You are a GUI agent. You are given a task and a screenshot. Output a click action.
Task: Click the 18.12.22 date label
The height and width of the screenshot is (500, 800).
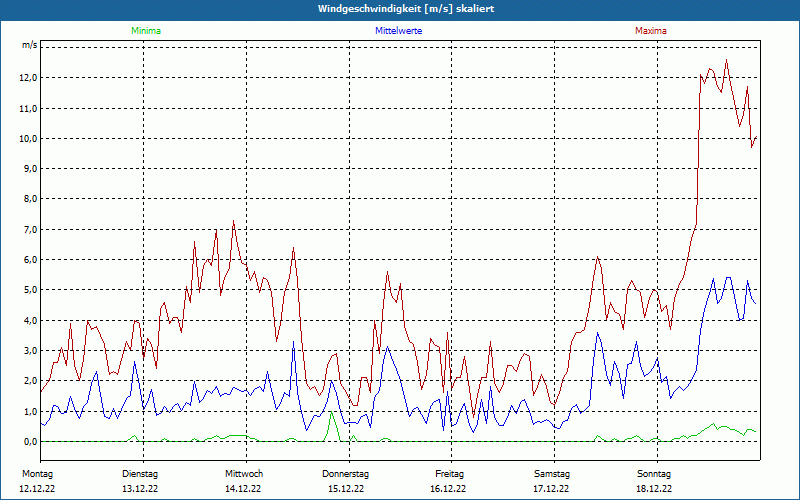[654, 489]
